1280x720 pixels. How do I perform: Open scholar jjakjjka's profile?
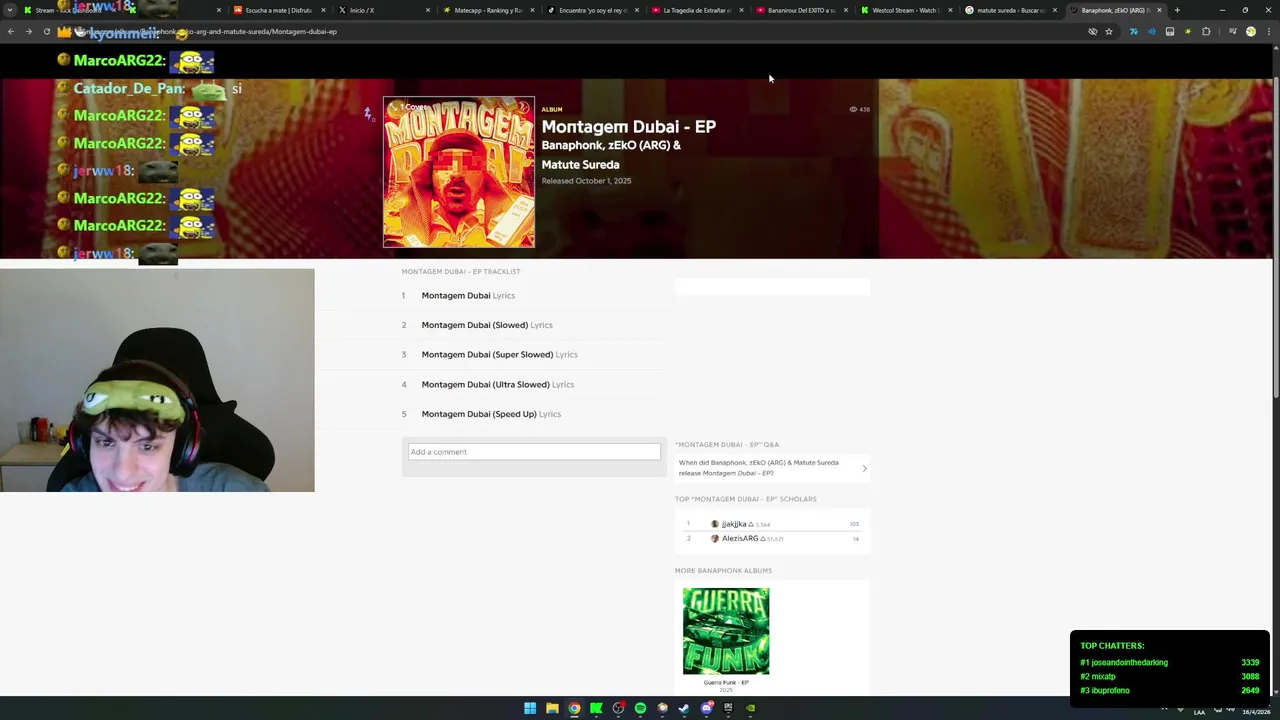coord(734,524)
